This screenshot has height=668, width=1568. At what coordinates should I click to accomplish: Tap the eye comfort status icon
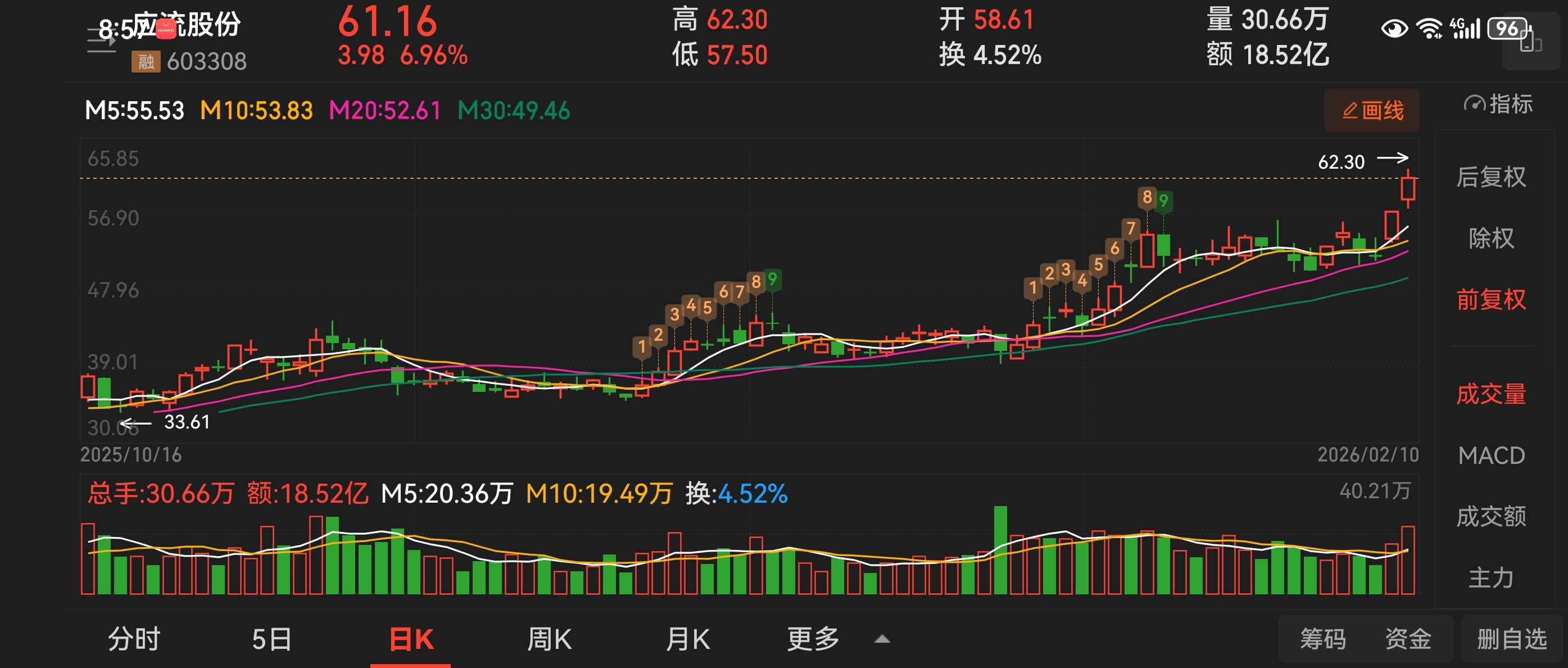point(1394,28)
